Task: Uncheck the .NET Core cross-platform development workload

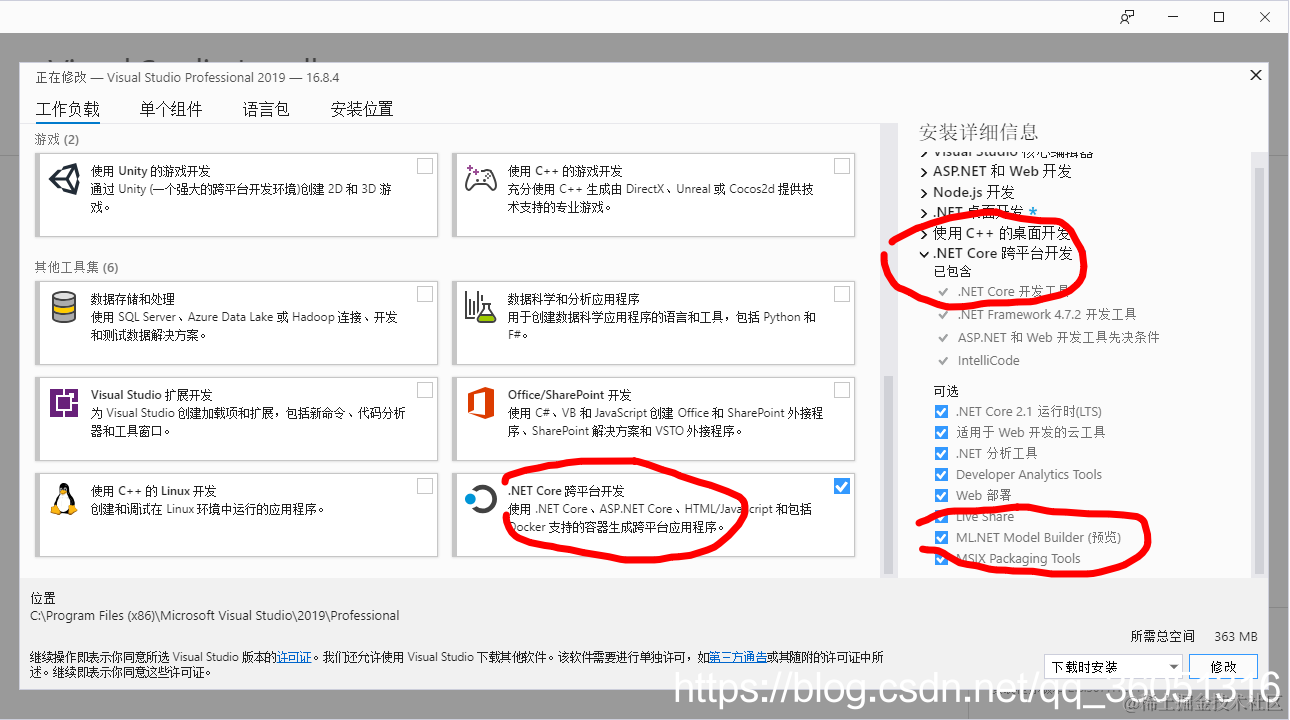Action: coord(842,486)
